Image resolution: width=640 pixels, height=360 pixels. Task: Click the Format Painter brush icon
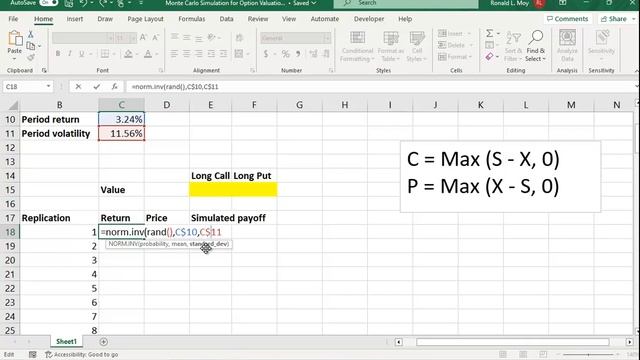coord(31,57)
